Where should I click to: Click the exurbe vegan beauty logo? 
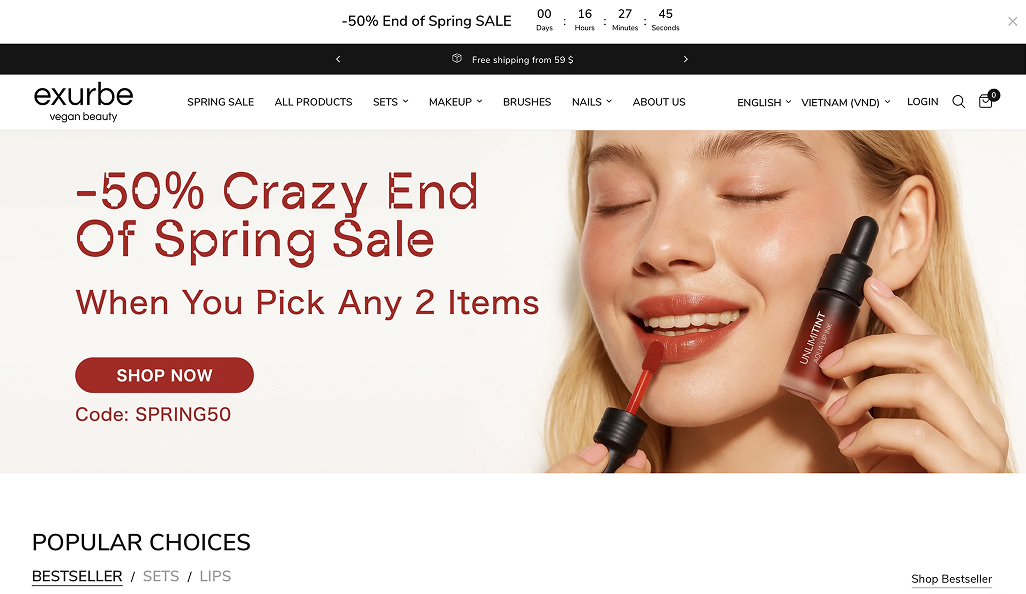(x=83, y=102)
